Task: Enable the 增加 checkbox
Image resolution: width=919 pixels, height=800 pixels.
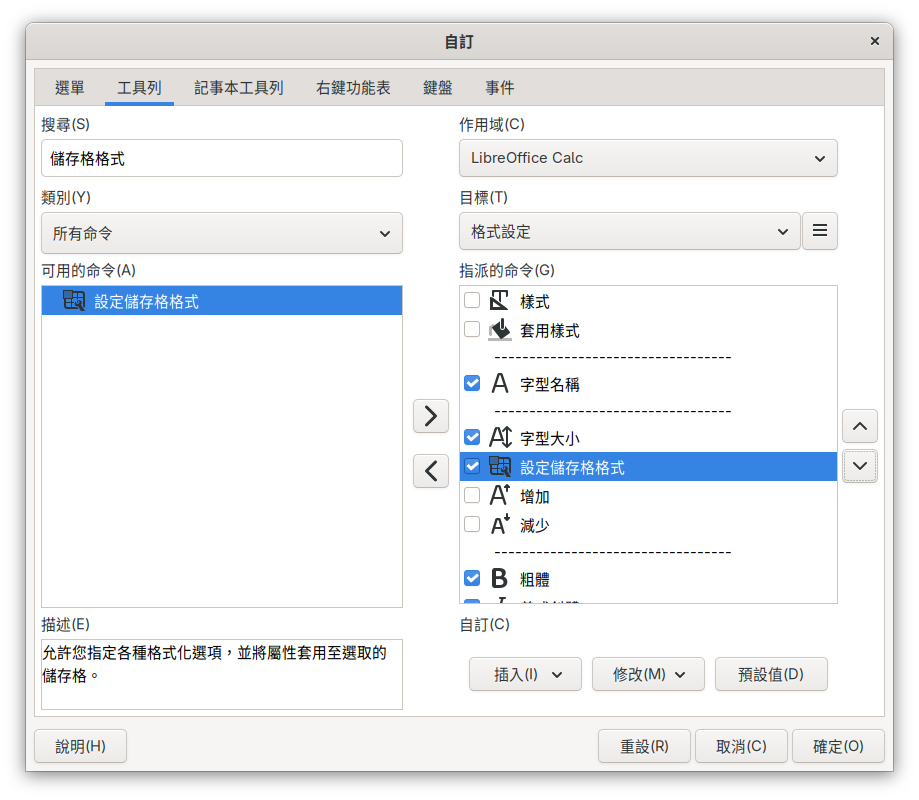Action: click(x=472, y=496)
